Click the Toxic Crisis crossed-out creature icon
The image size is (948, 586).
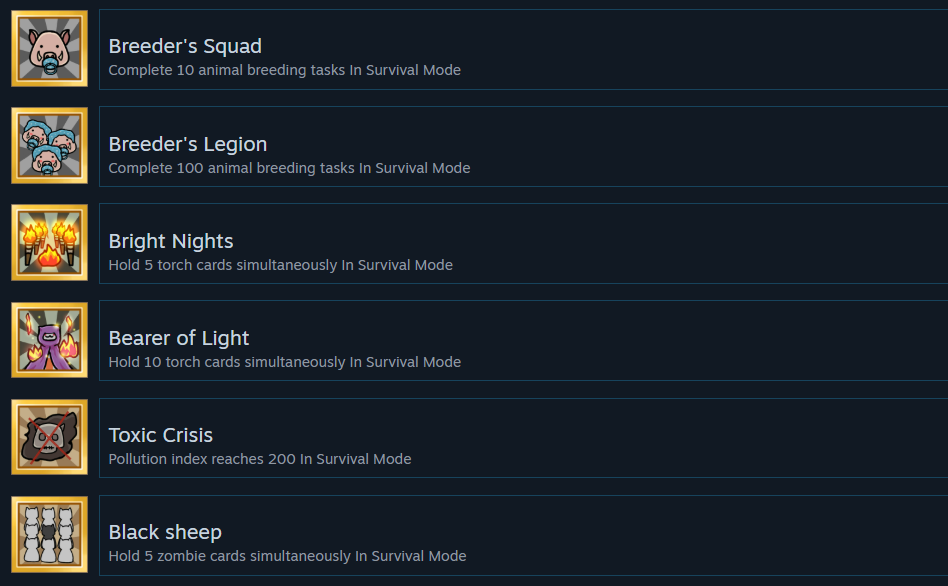(x=49, y=437)
